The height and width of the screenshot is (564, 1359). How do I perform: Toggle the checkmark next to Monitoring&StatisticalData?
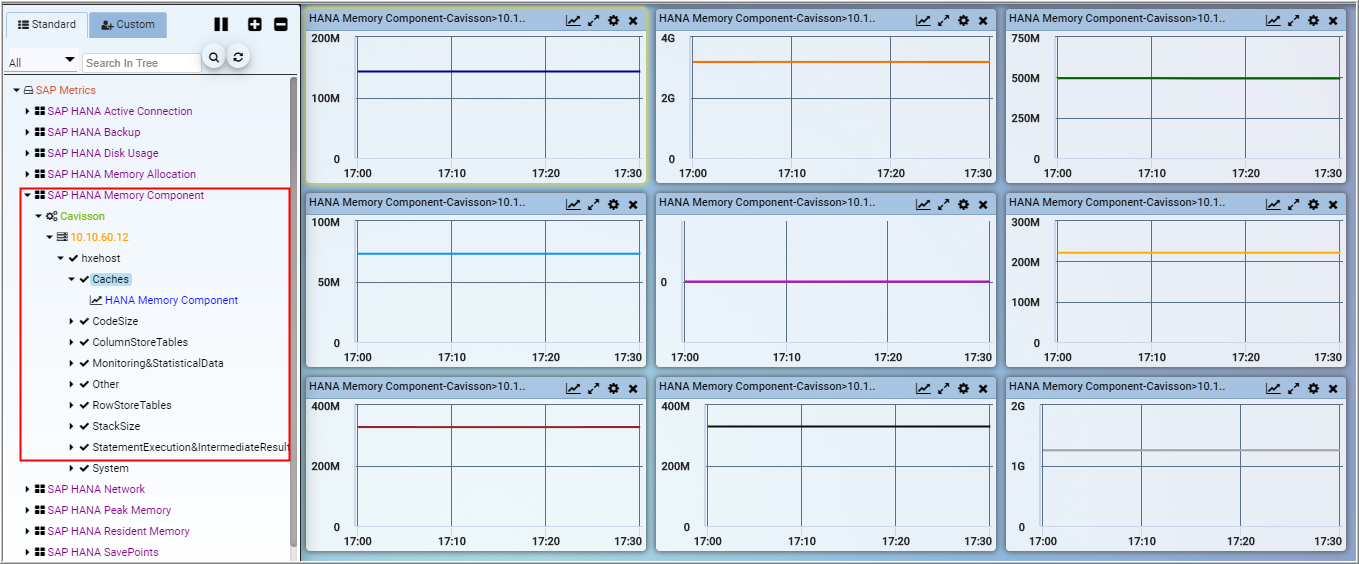[84, 363]
